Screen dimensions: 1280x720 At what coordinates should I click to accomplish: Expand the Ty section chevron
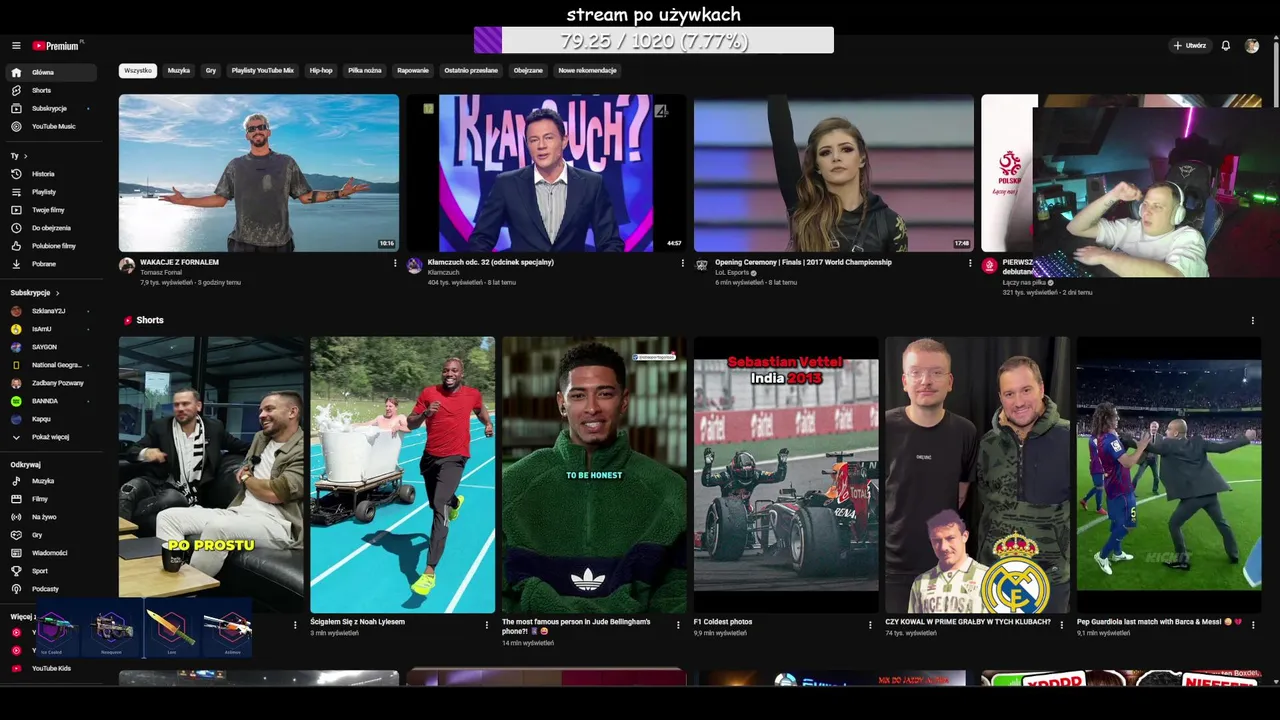(25, 156)
